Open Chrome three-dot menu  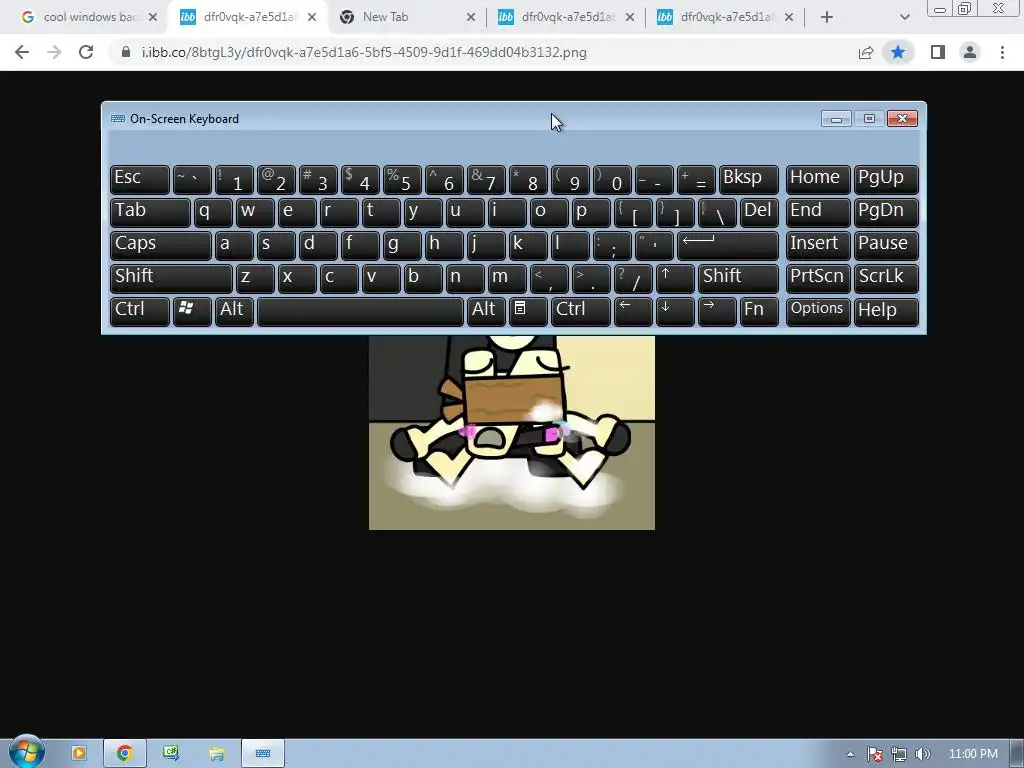[x=1002, y=52]
